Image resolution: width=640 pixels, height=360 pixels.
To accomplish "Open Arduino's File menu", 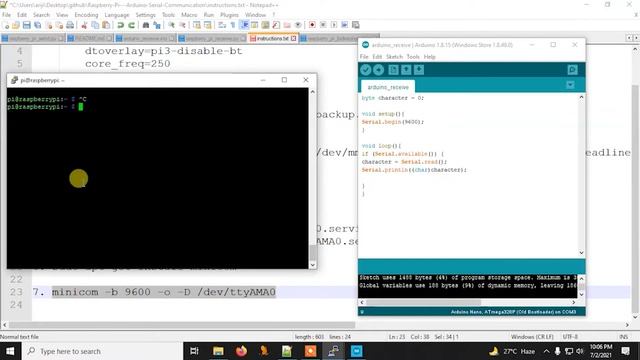I will [364, 57].
